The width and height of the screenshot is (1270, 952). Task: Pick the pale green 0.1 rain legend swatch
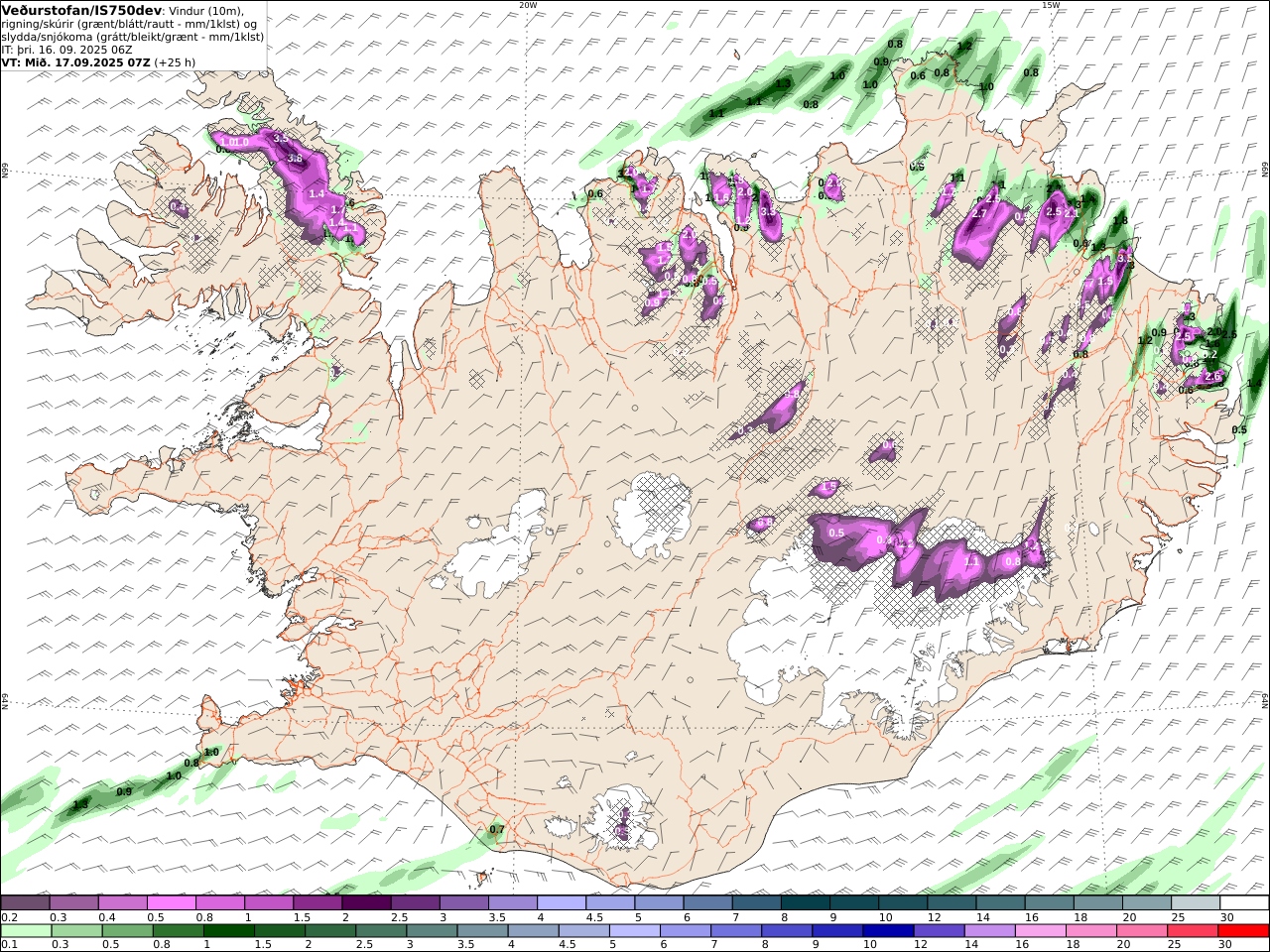26,931
